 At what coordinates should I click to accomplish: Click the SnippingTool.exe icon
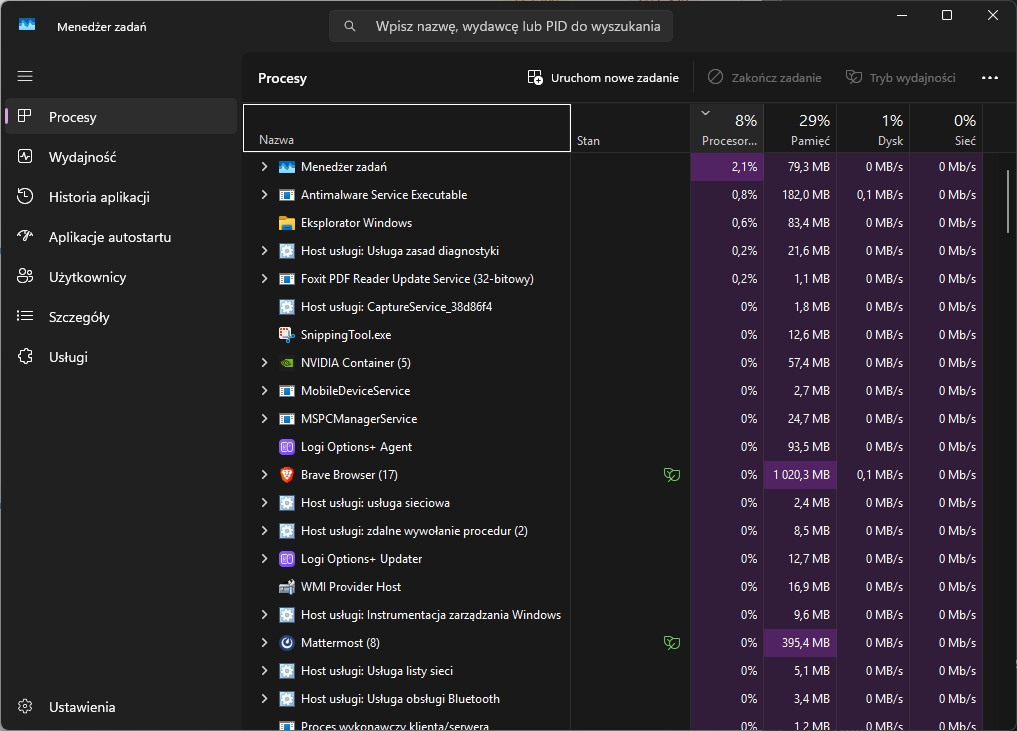[287, 335]
